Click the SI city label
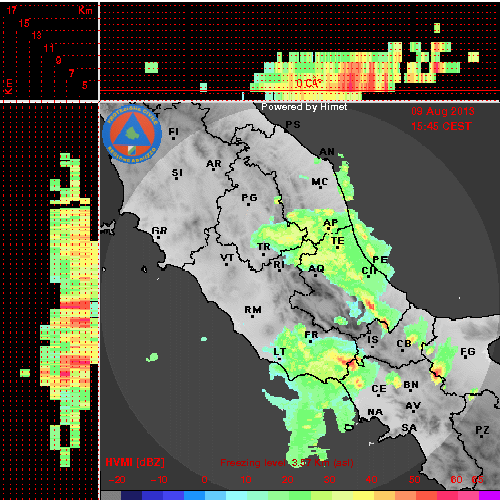This screenshot has width=500, height=500. tap(177, 173)
